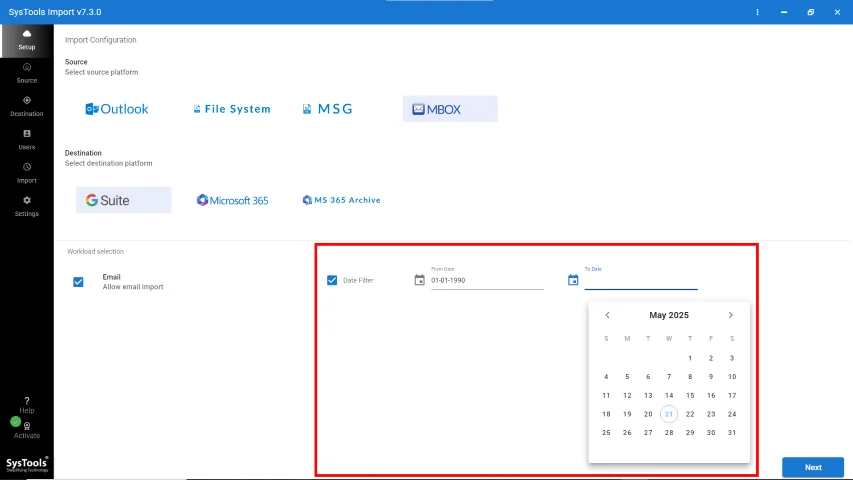
Task: Choose G Suite destination platform
Action: 123,200
